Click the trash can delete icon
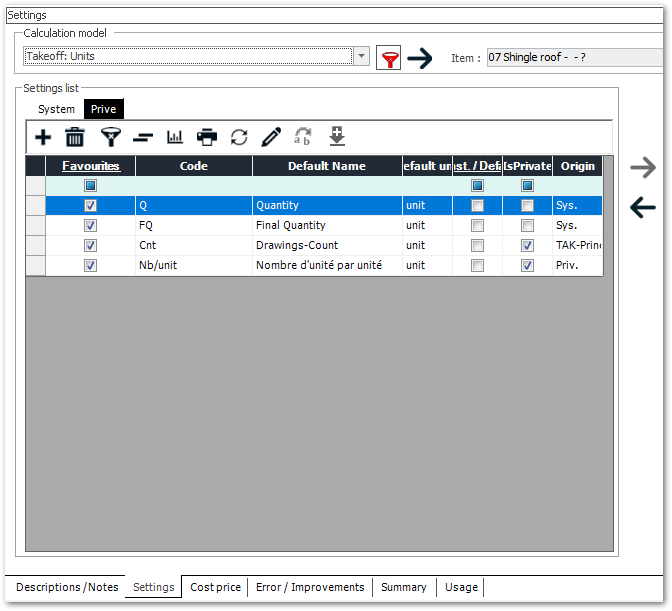Screen dimensions: 672x611 75,137
